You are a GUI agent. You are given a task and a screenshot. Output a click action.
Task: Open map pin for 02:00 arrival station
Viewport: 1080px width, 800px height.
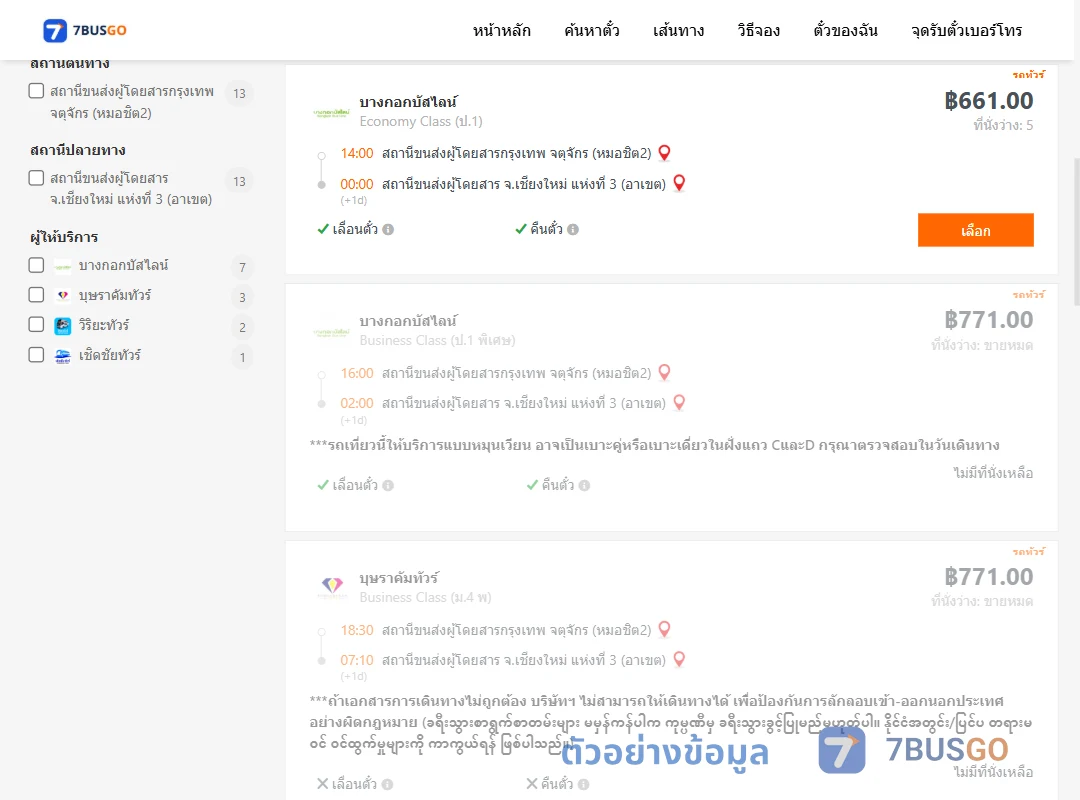tap(679, 402)
